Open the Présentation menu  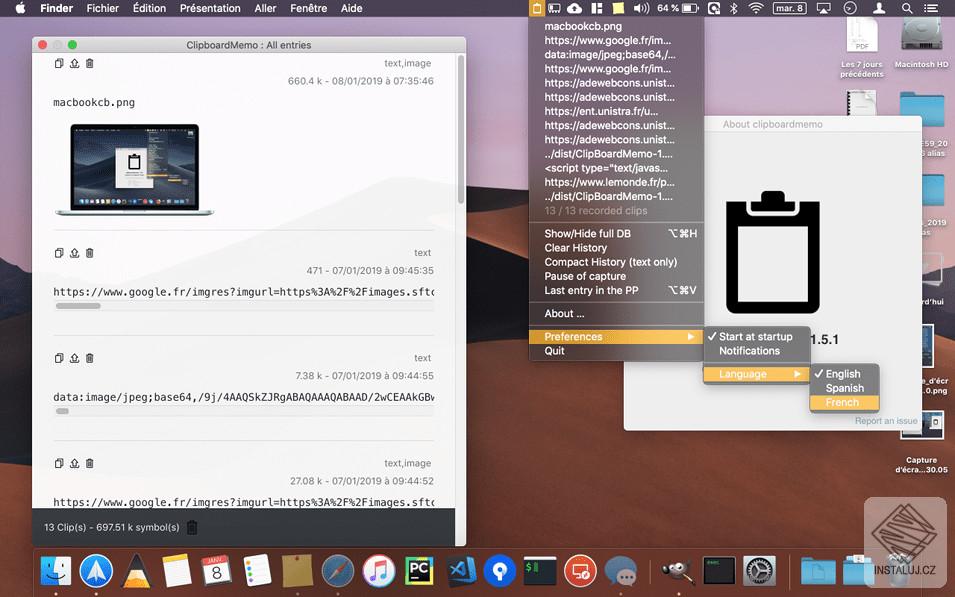click(210, 8)
